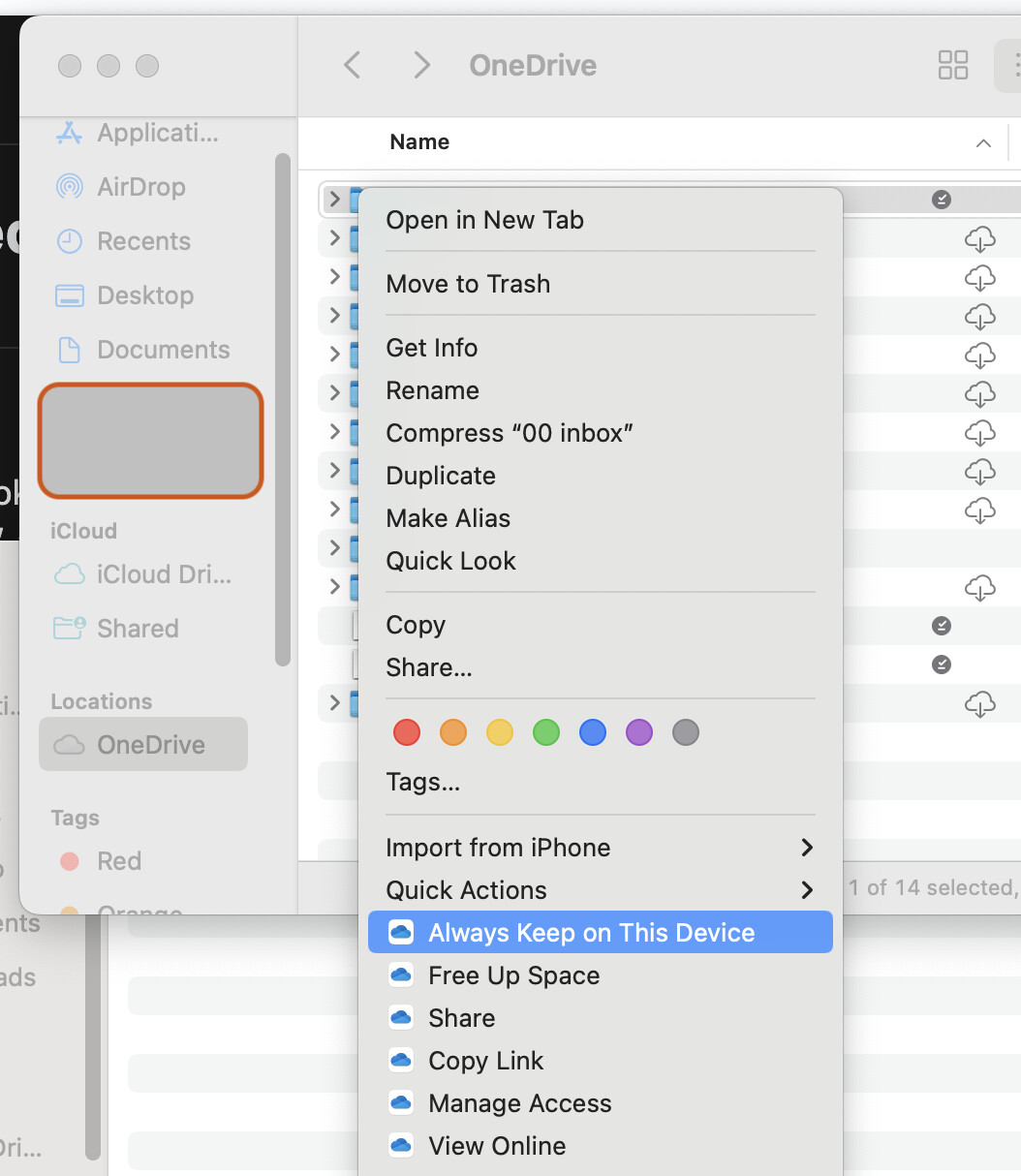Apply the gray tag color dot
This screenshot has width=1021, height=1176.
(686, 732)
